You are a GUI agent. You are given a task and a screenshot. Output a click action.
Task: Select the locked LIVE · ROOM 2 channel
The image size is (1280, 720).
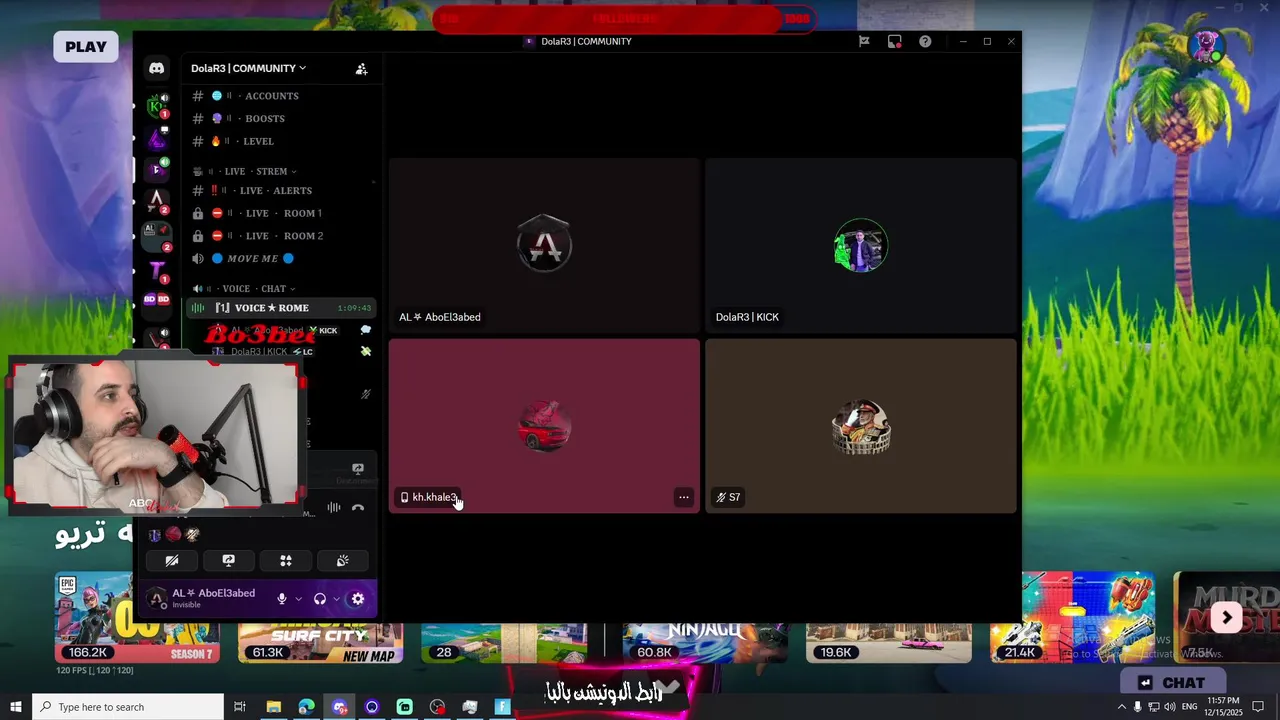(283, 236)
